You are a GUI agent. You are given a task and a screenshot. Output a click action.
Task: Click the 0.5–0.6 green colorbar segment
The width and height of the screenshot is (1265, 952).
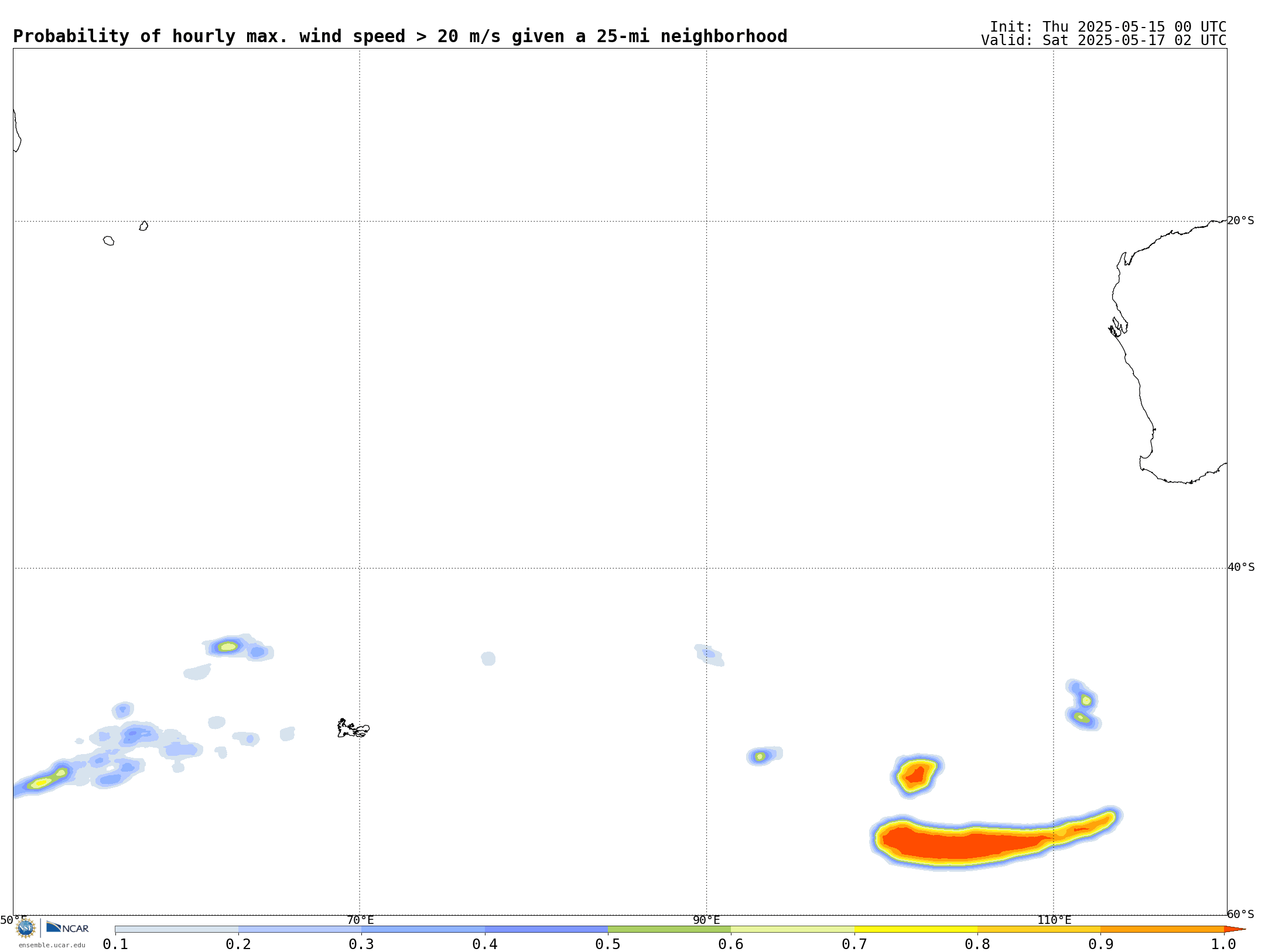click(x=669, y=929)
